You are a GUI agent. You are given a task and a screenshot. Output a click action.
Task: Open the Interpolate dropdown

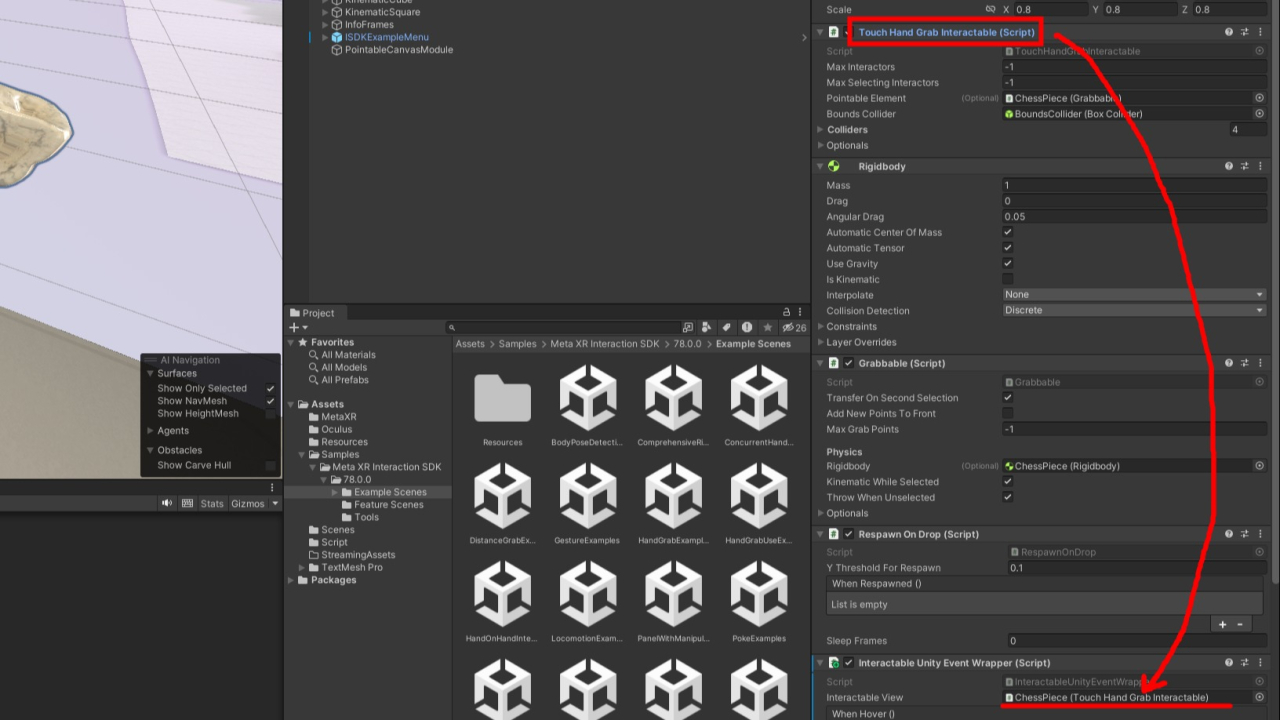pyautogui.click(x=1134, y=295)
